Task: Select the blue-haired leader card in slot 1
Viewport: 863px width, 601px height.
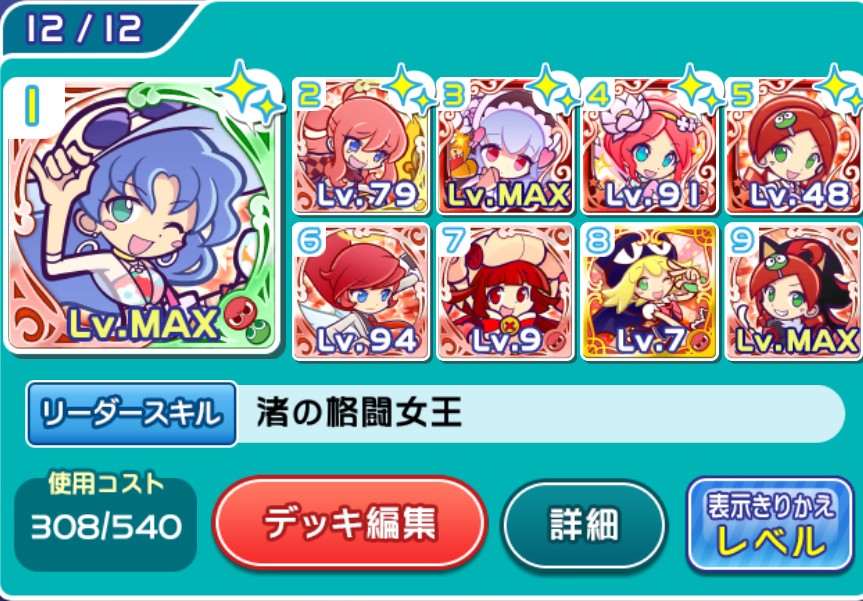Action: tap(142, 216)
